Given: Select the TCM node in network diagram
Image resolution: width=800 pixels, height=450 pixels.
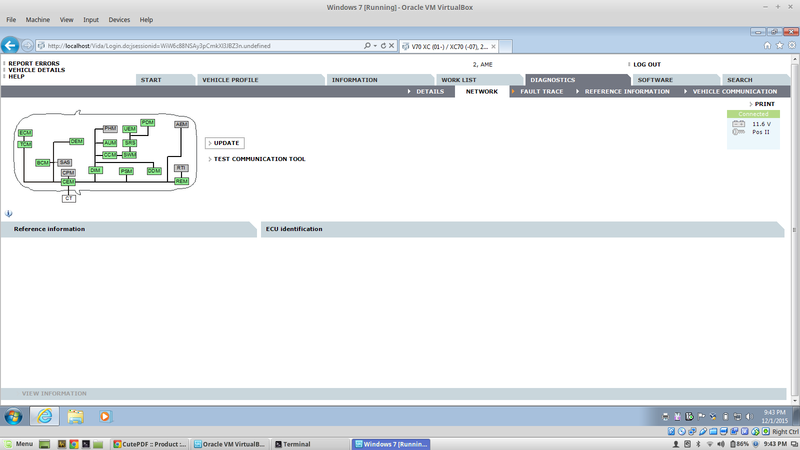Looking at the screenshot, I should click(x=25, y=144).
